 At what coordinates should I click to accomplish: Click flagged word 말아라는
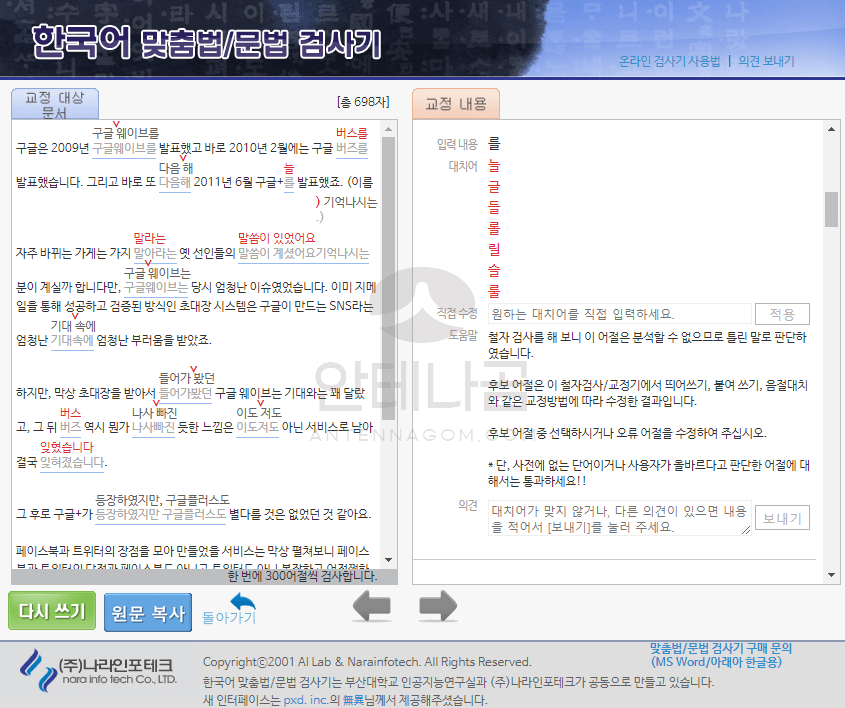tap(155, 253)
